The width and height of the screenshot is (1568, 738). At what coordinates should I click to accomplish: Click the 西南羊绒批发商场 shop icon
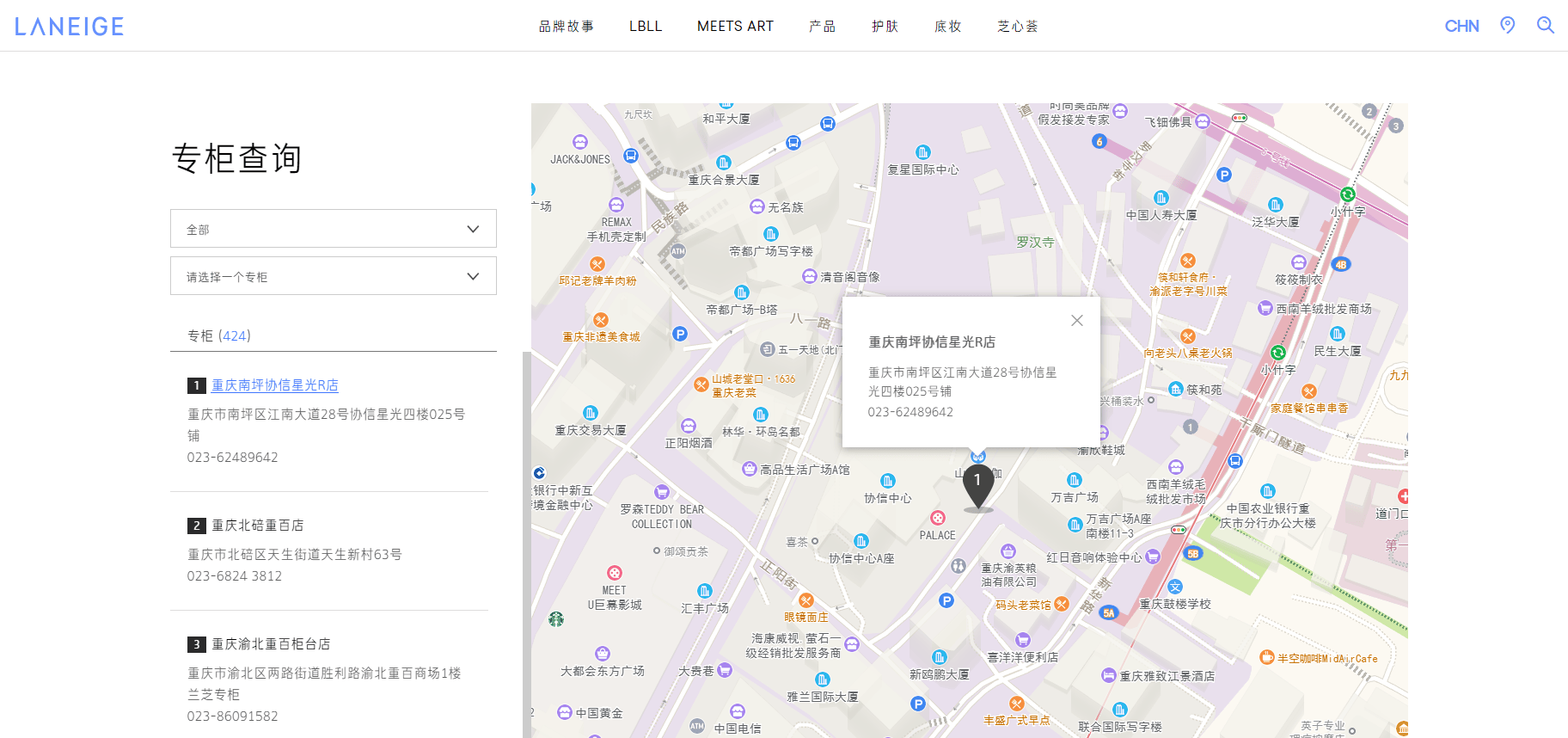[1265, 309]
